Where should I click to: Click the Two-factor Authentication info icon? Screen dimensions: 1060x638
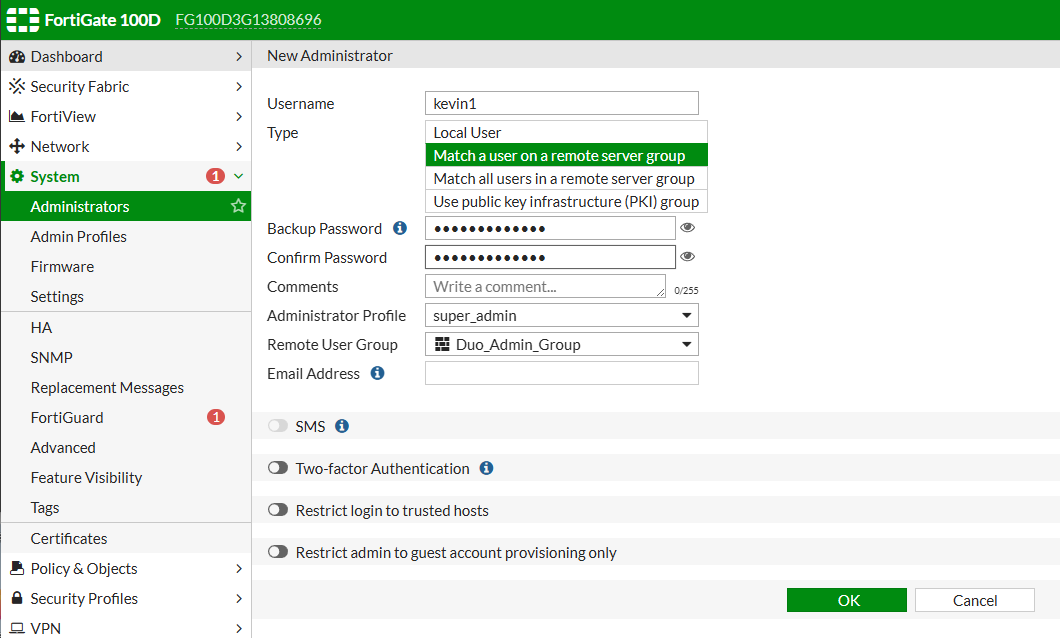486,468
